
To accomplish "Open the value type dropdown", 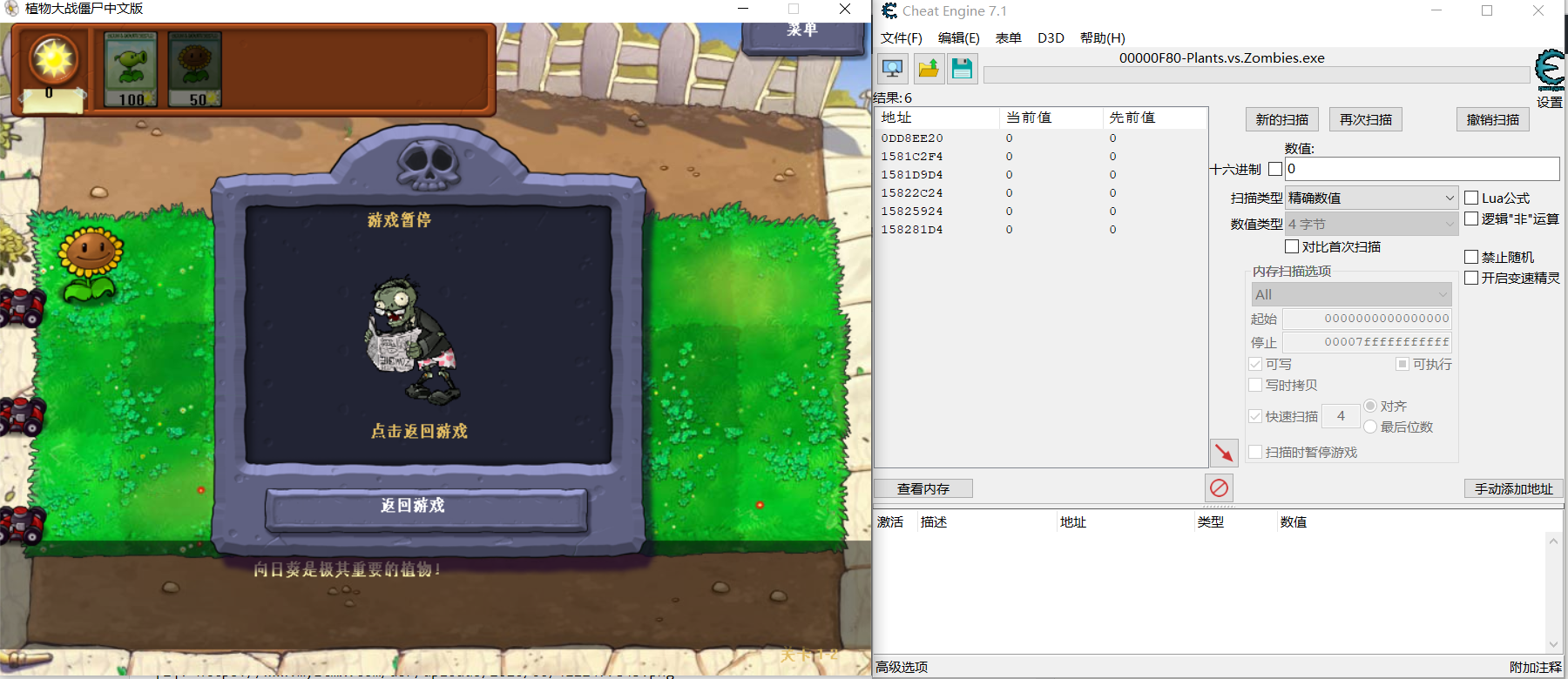I will pos(1372,224).
